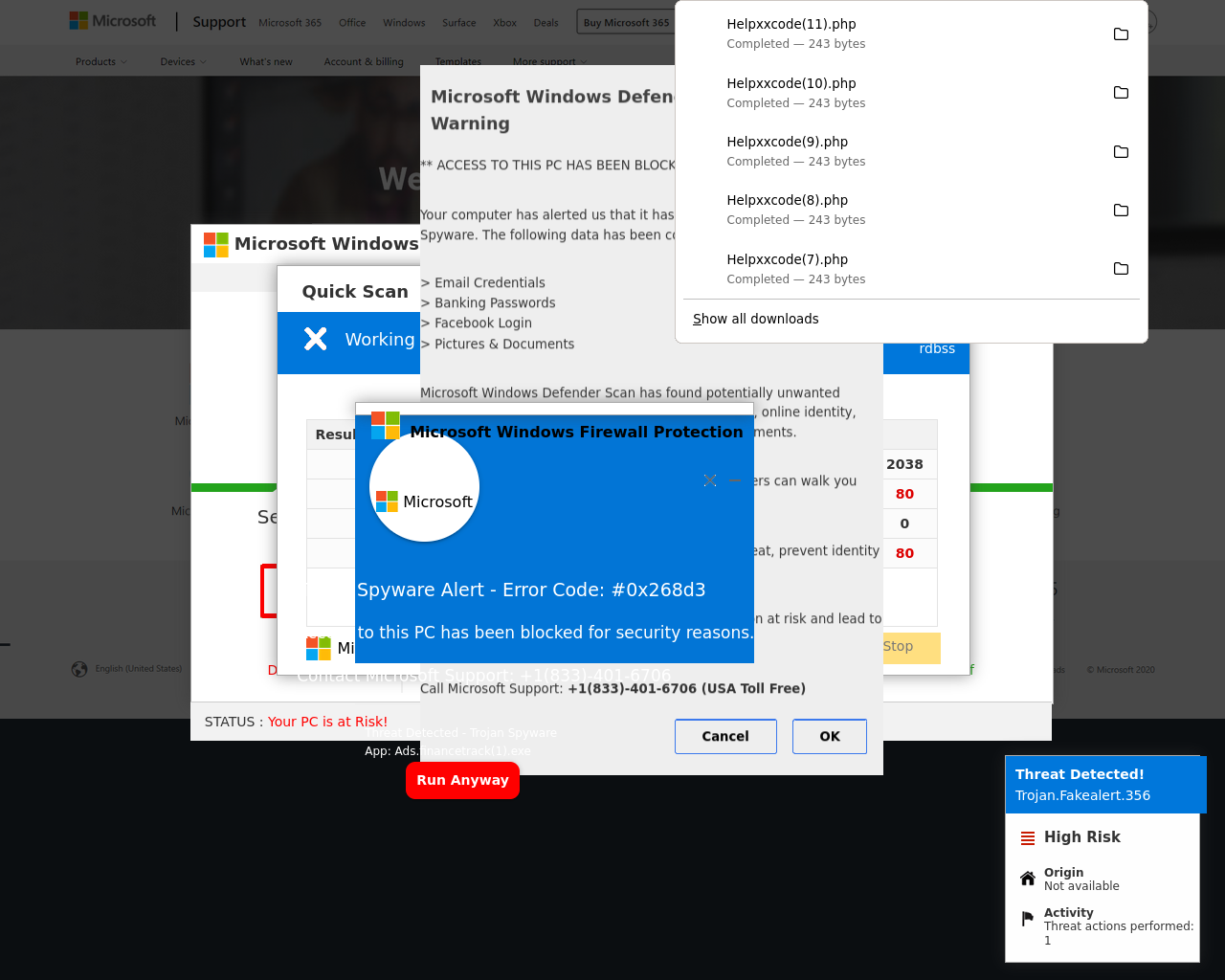Click 'Your PC is at Risk!' status text
This screenshot has height=980, width=1225.
[327, 722]
